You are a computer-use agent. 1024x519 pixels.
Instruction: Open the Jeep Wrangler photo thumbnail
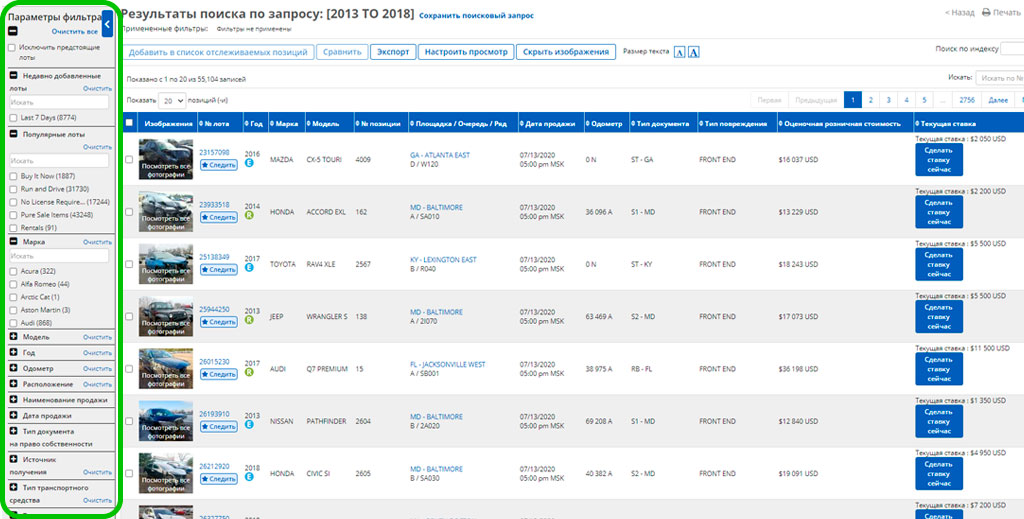click(x=166, y=316)
